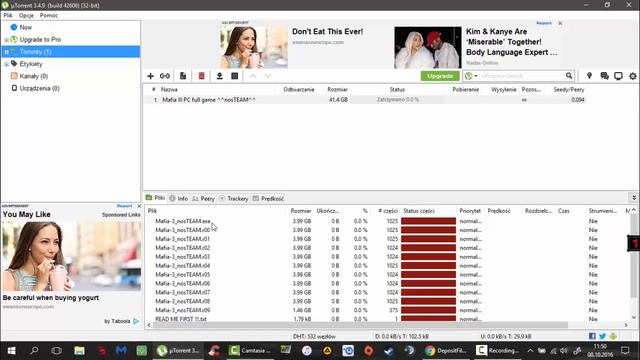Select Urządzenia (0) in sidebar
Viewport: 640px width, 360px height.
click(x=40, y=89)
